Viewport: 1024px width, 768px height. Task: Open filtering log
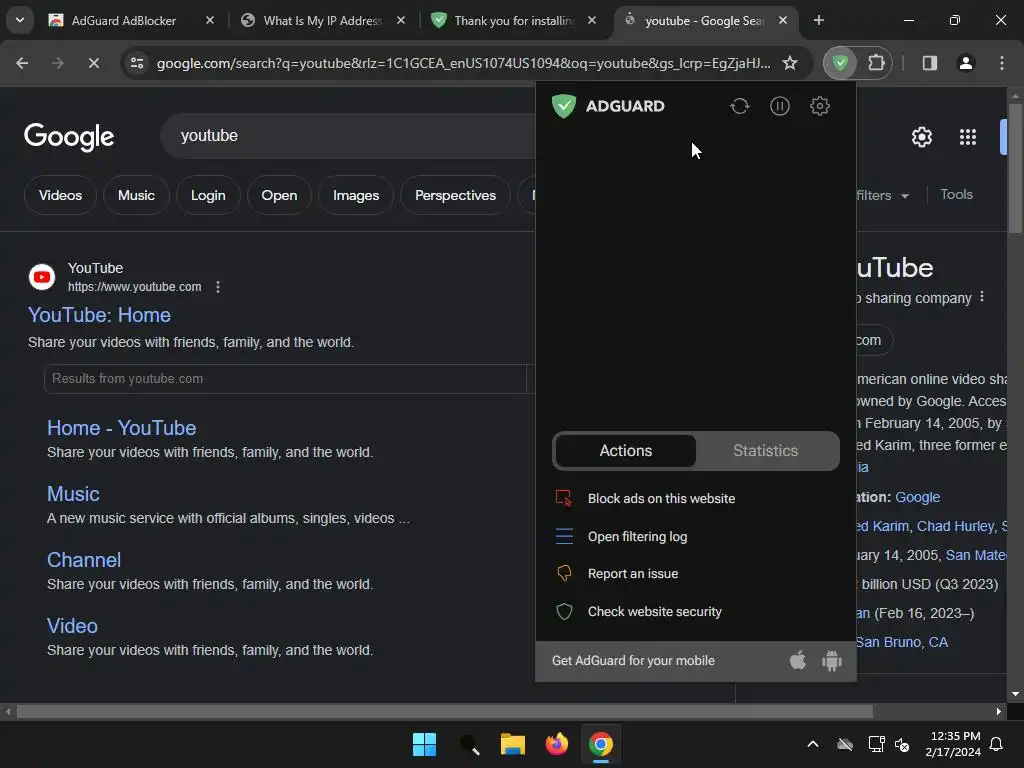point(637,536)
